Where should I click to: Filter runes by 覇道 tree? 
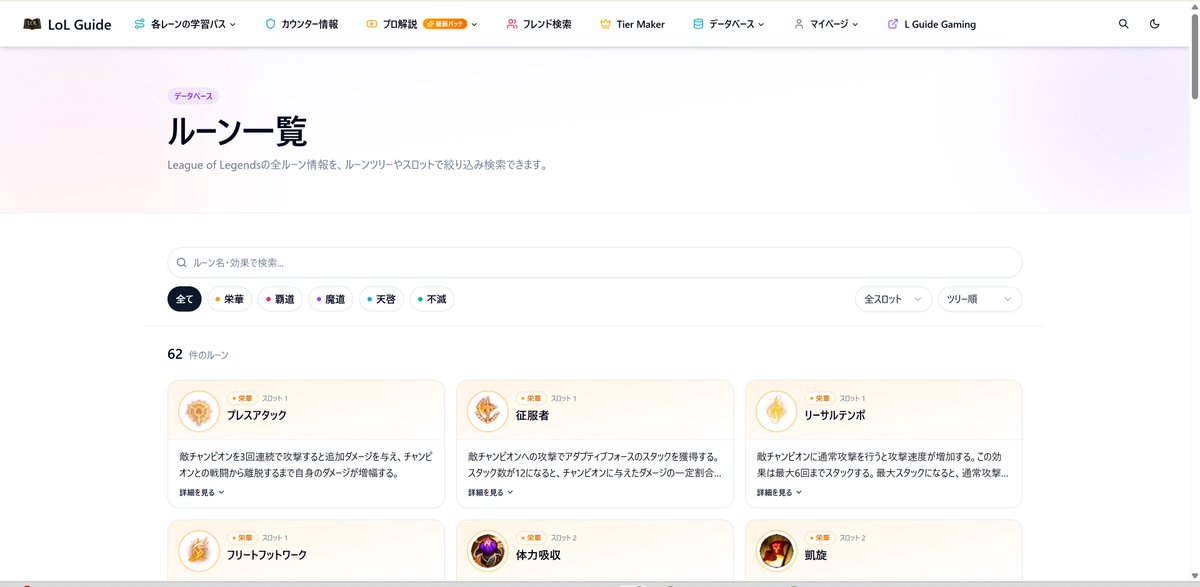280,299
